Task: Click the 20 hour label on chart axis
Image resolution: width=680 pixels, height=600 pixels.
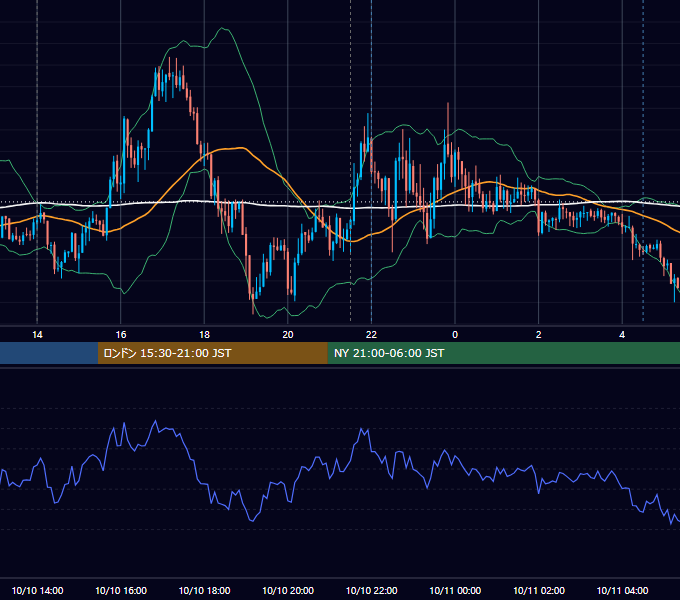Action: 288,335
